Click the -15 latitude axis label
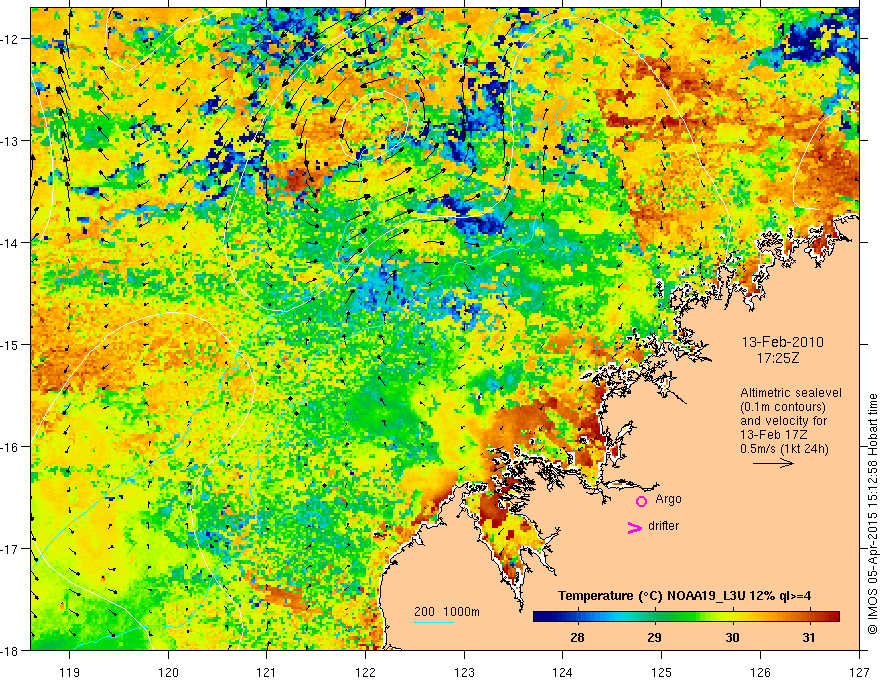Screen dimensions: 880x680 (x=10, y=344)
